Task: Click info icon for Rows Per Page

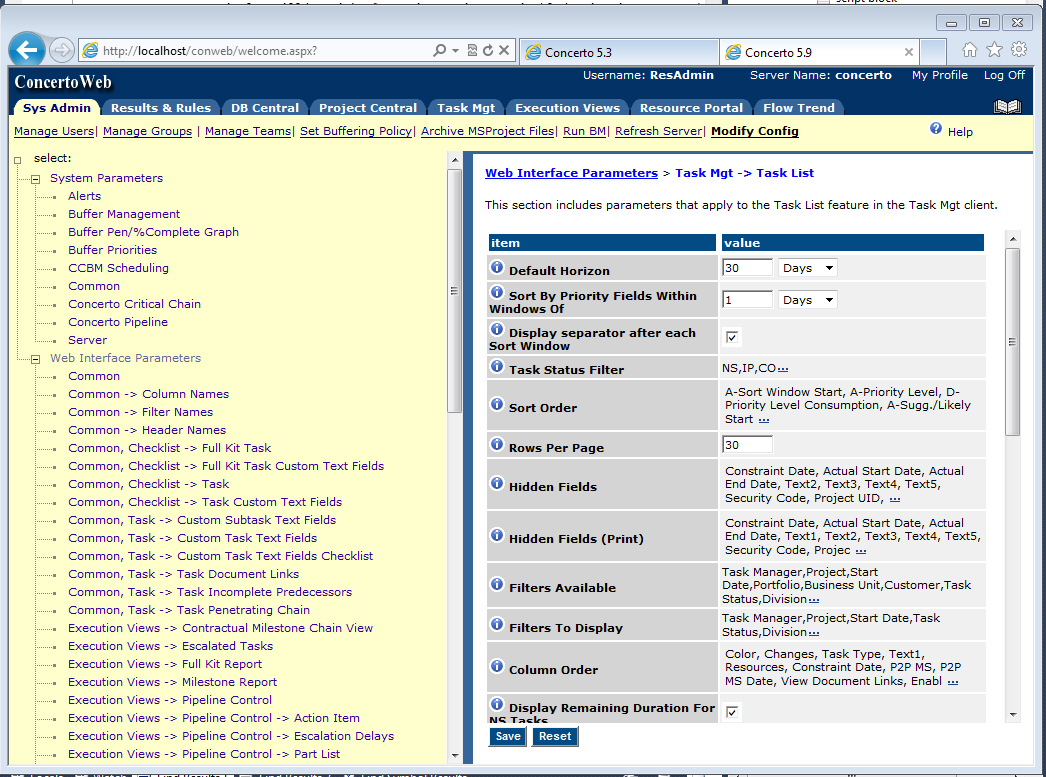Action: [497, 445]
